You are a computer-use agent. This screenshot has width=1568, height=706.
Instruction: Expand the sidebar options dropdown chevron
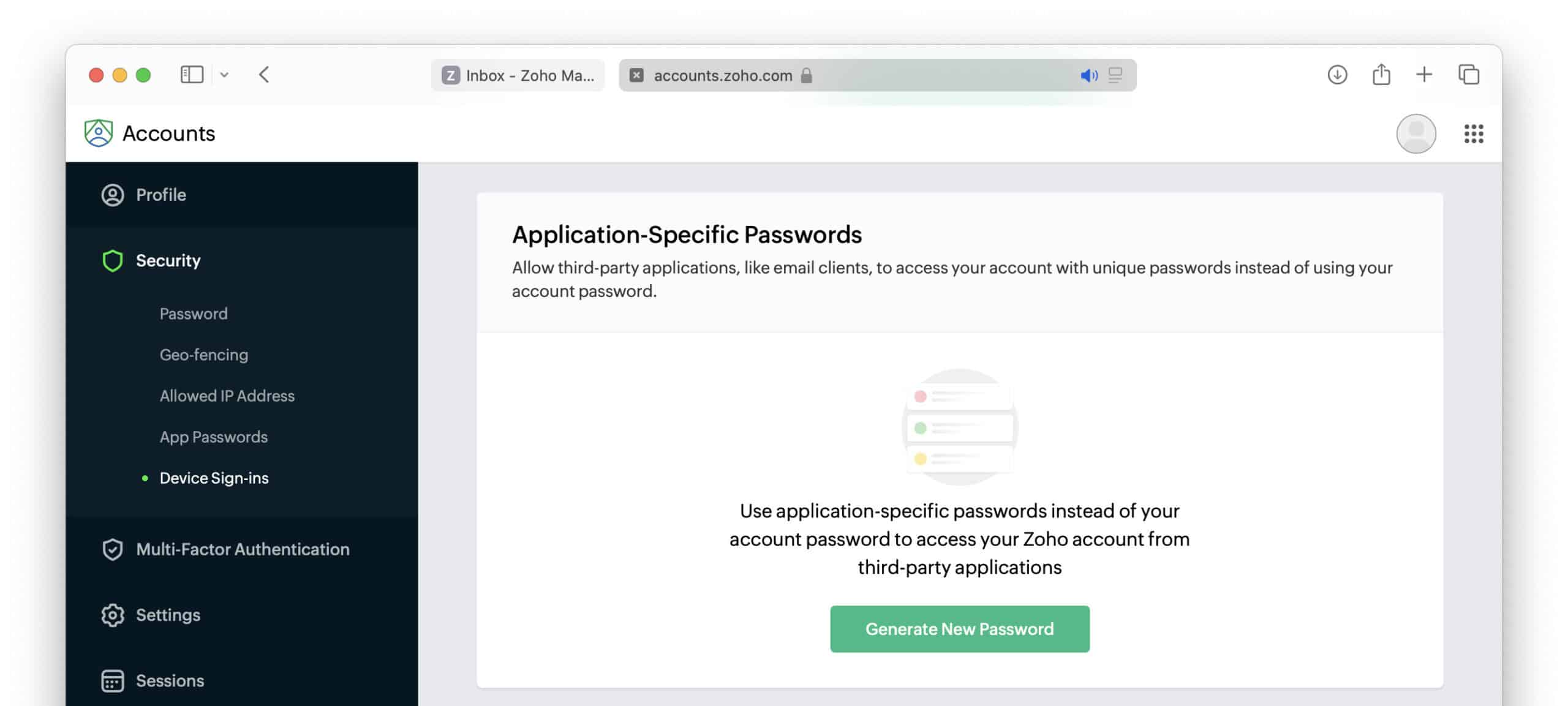[224, 75]
